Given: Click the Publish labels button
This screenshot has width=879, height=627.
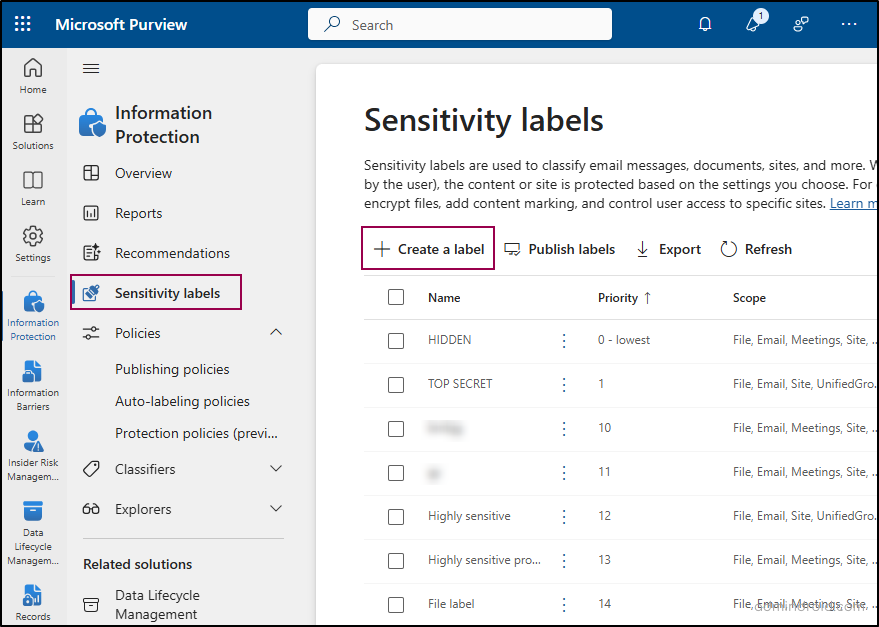Looking at the screenshot, I should (559, 249).
